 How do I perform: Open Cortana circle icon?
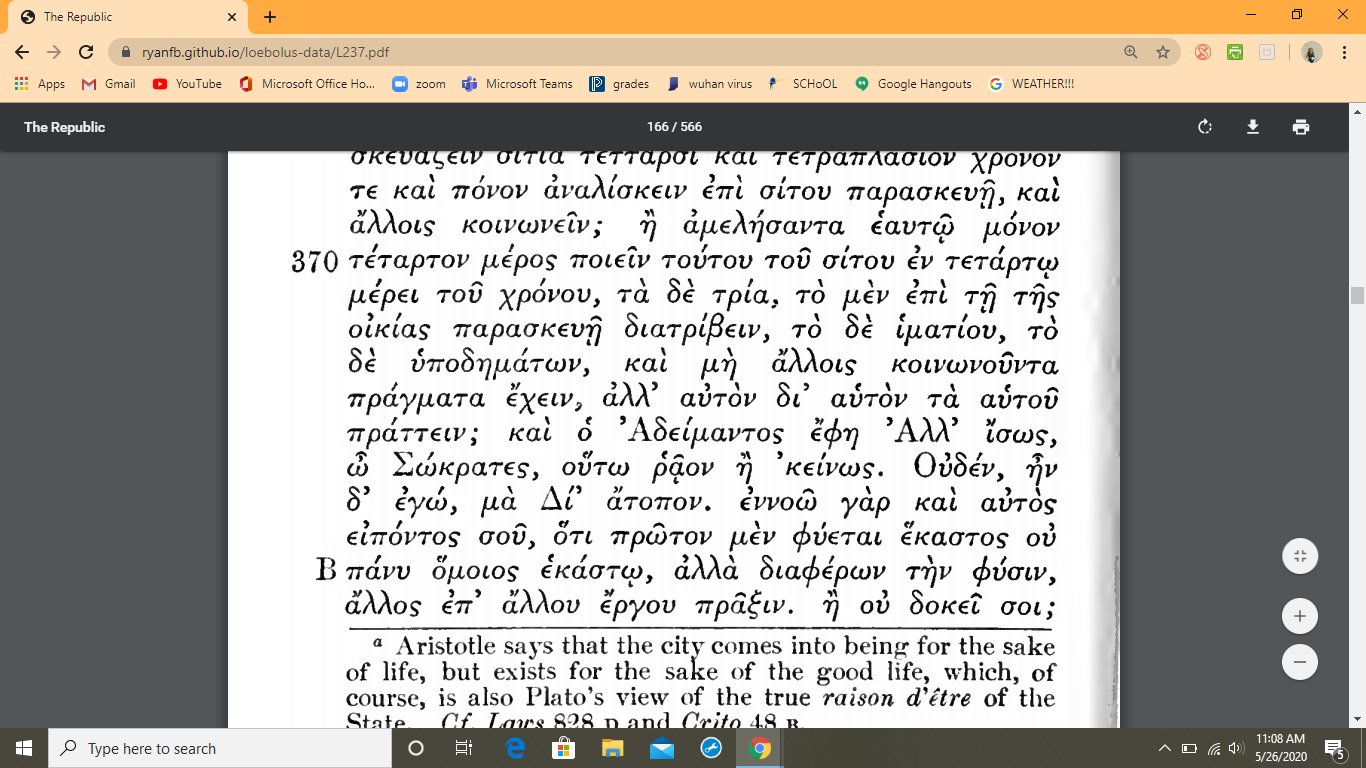coord(417,748)
